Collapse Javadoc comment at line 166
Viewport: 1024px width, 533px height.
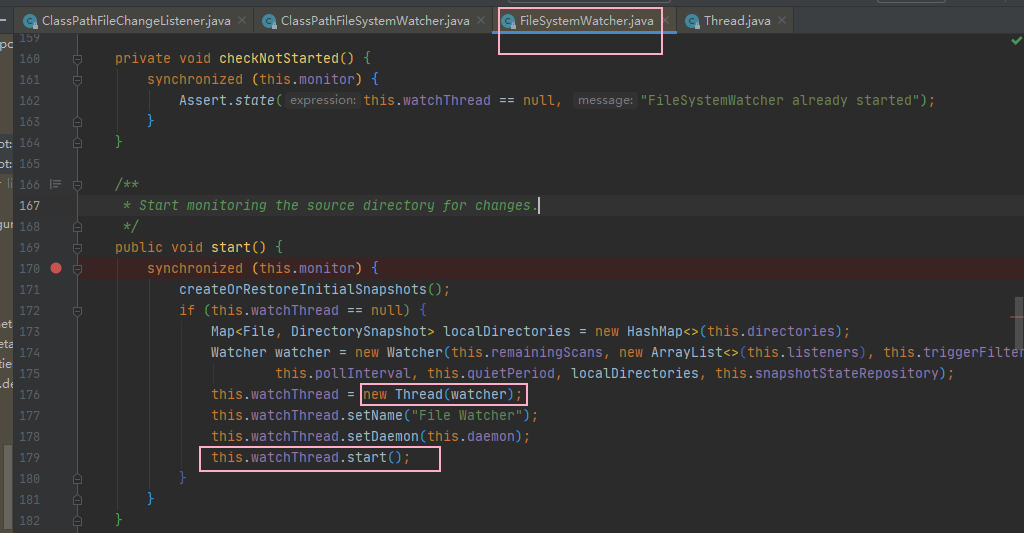click(78, 185)
